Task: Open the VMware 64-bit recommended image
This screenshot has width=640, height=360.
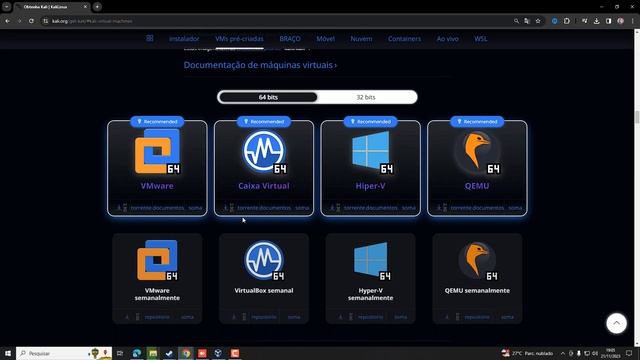Action: pyautogui.click(x=157, y=168)
